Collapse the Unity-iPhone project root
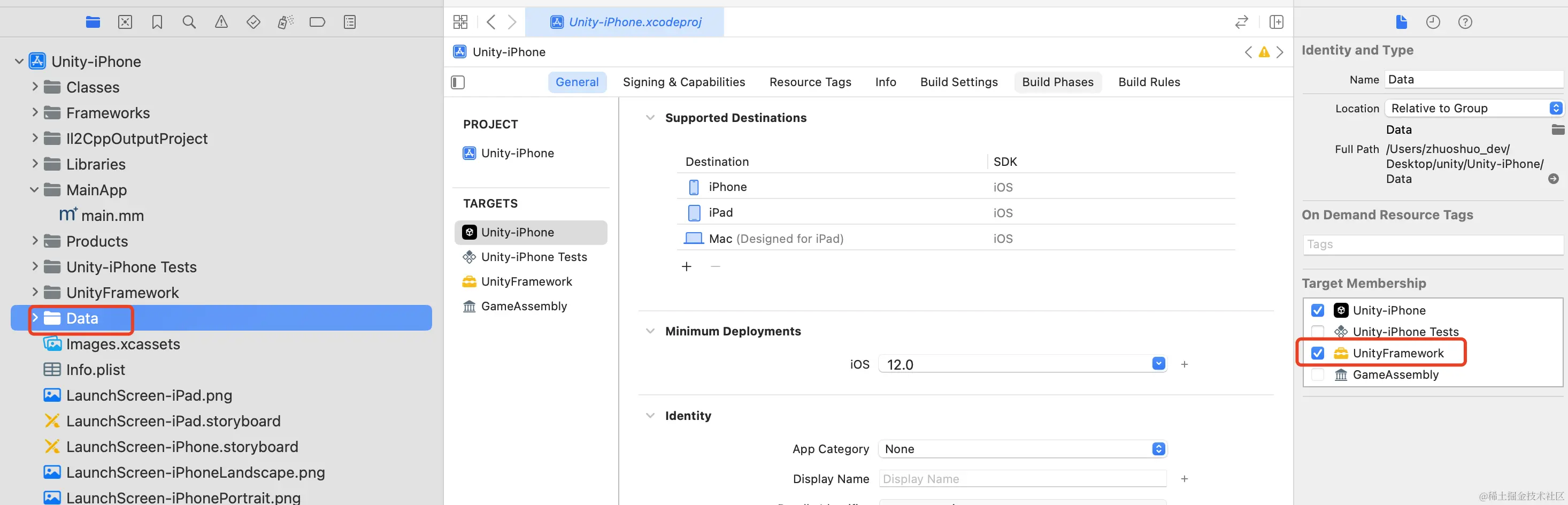Image resolution: width=1568 pixels, height=505 pixels. [x=19, y=62]
